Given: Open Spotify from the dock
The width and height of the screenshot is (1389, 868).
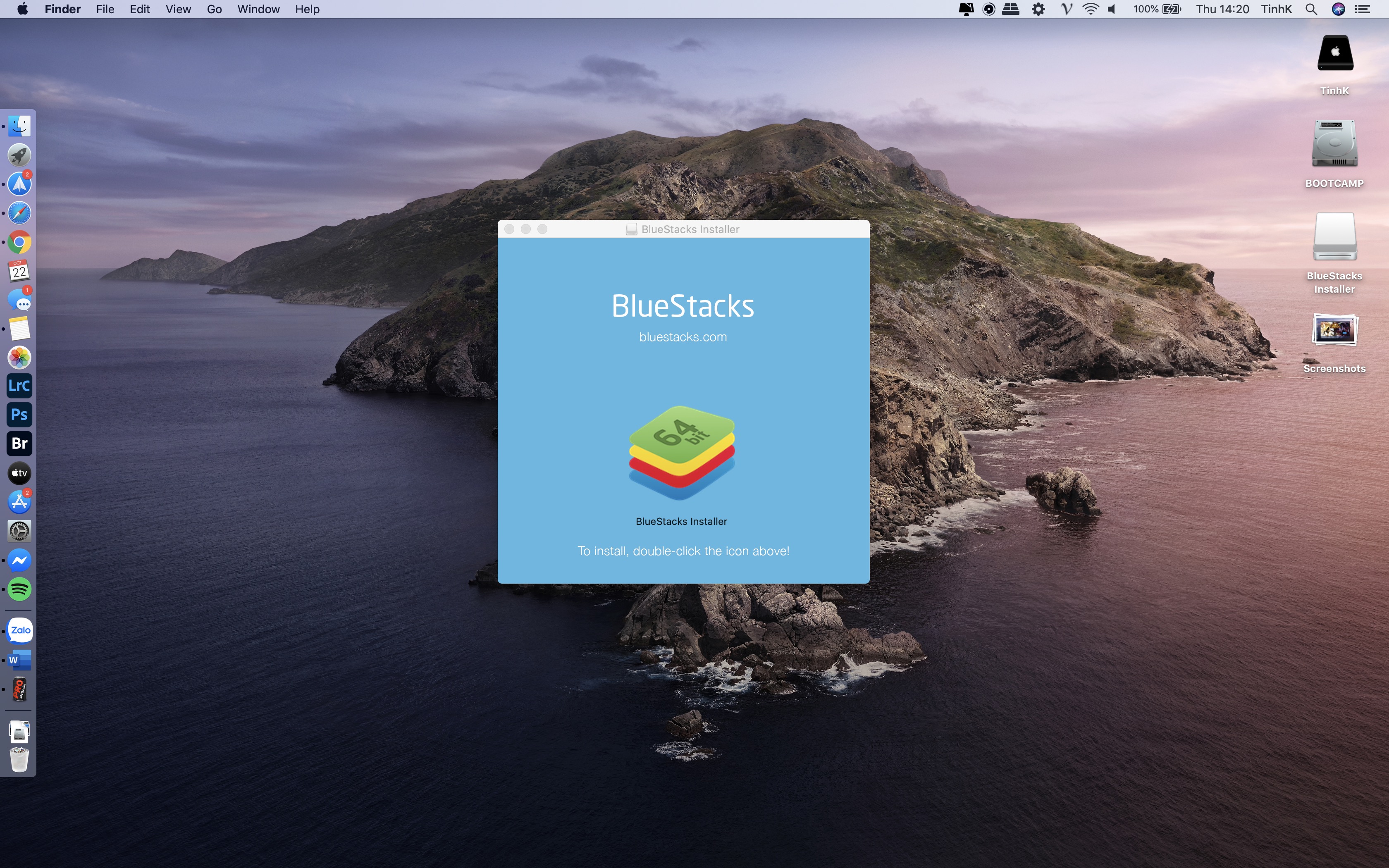Looking at the screenshot, I should tap(19, 589).
